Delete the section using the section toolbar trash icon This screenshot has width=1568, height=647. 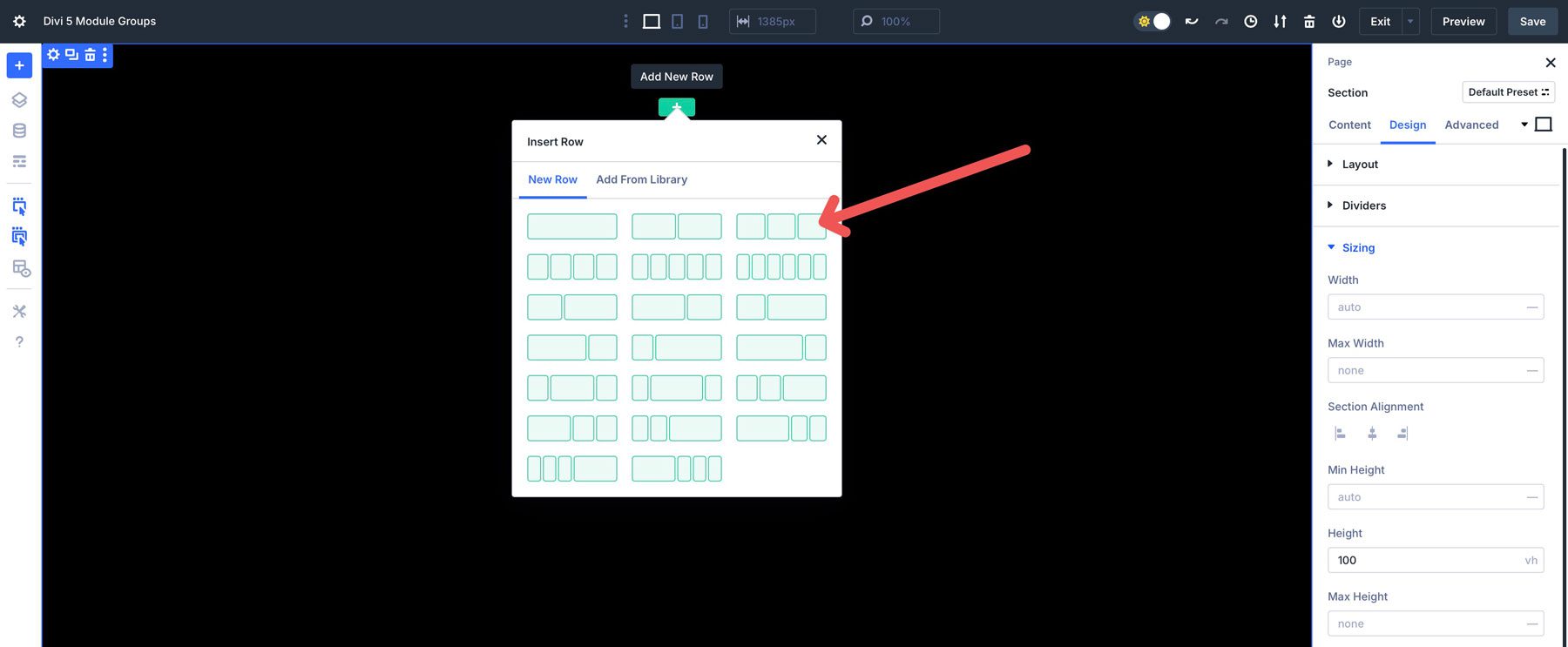(x=90, y=55)
